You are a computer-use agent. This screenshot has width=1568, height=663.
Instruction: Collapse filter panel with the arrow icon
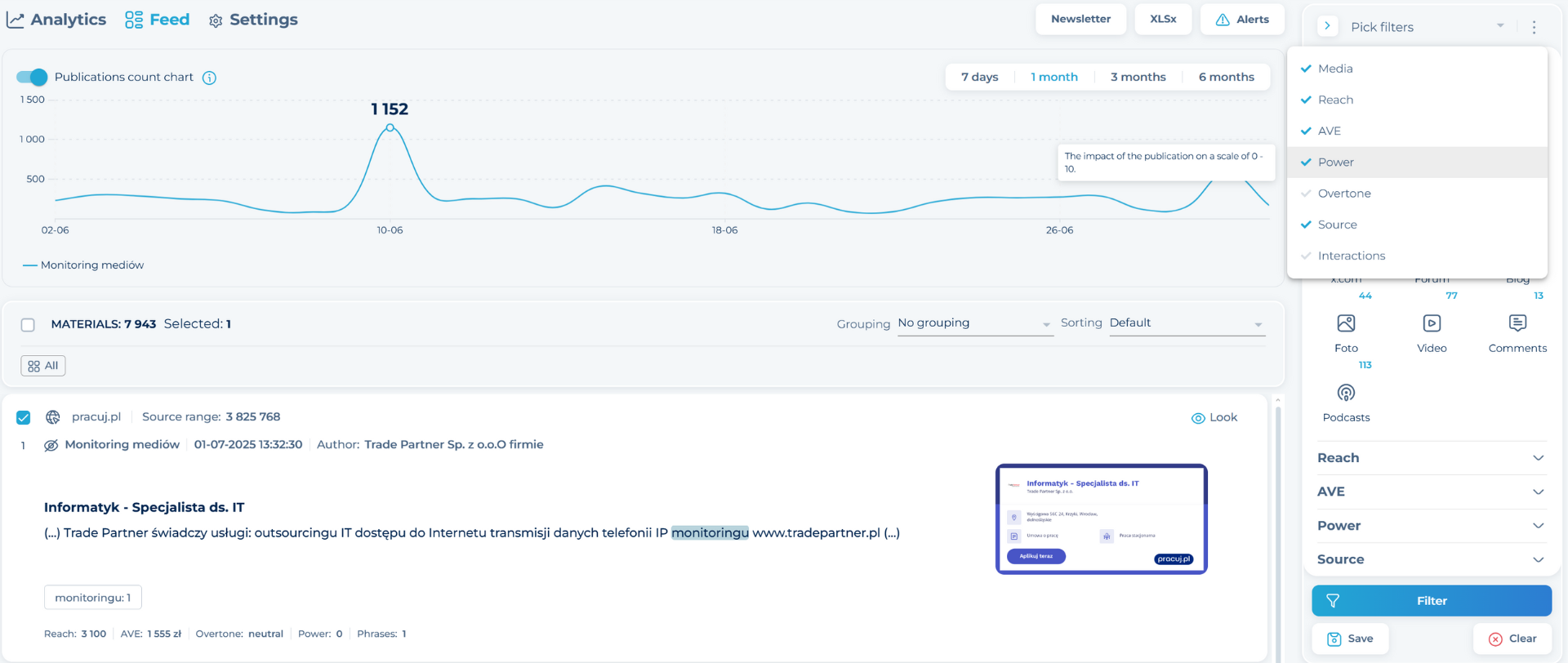tap(1327, 26)
